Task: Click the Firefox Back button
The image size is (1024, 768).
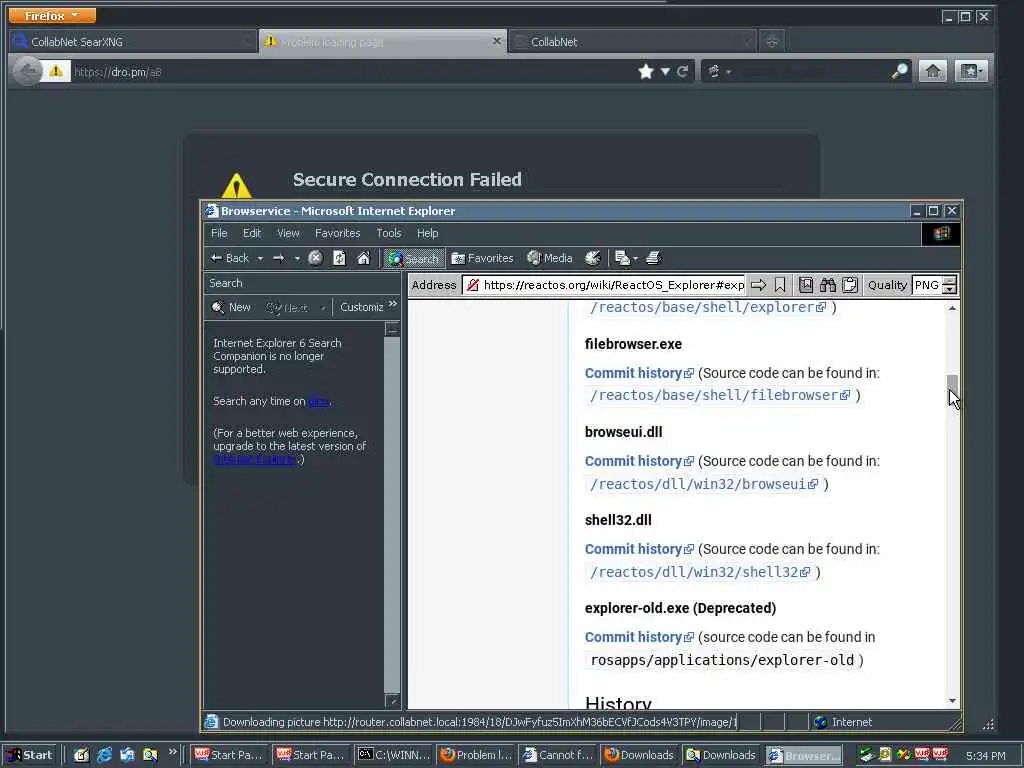Action: pos(28,71)
